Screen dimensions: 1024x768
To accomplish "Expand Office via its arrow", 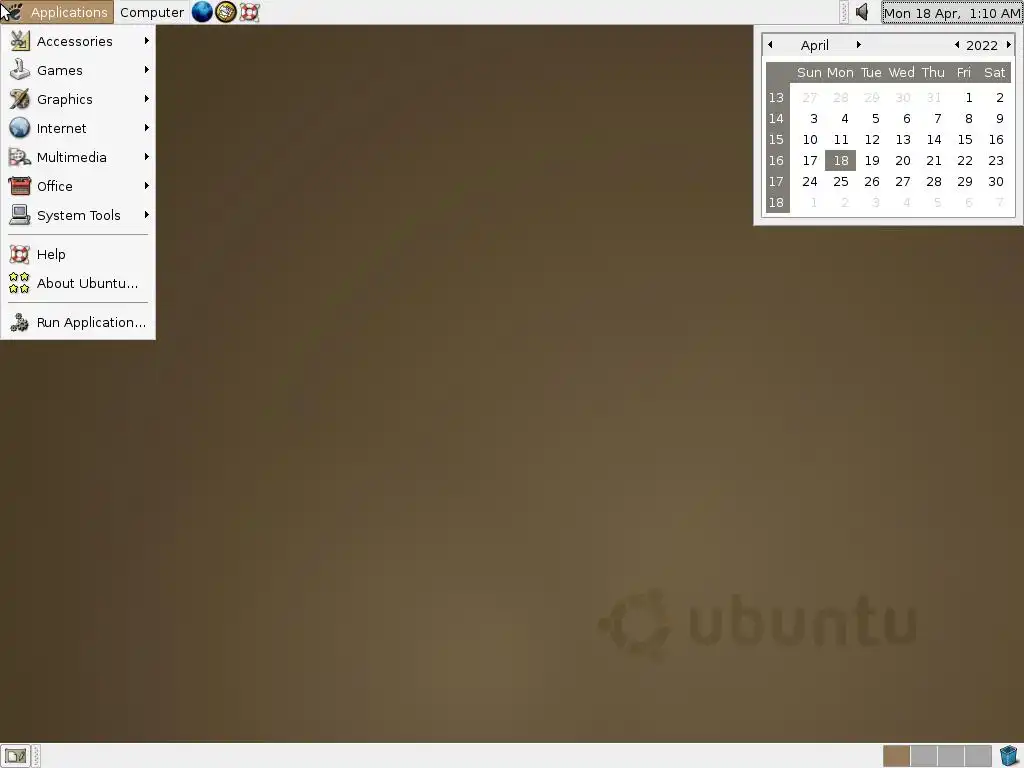I will pyautogui.click(x=146, y=185).
